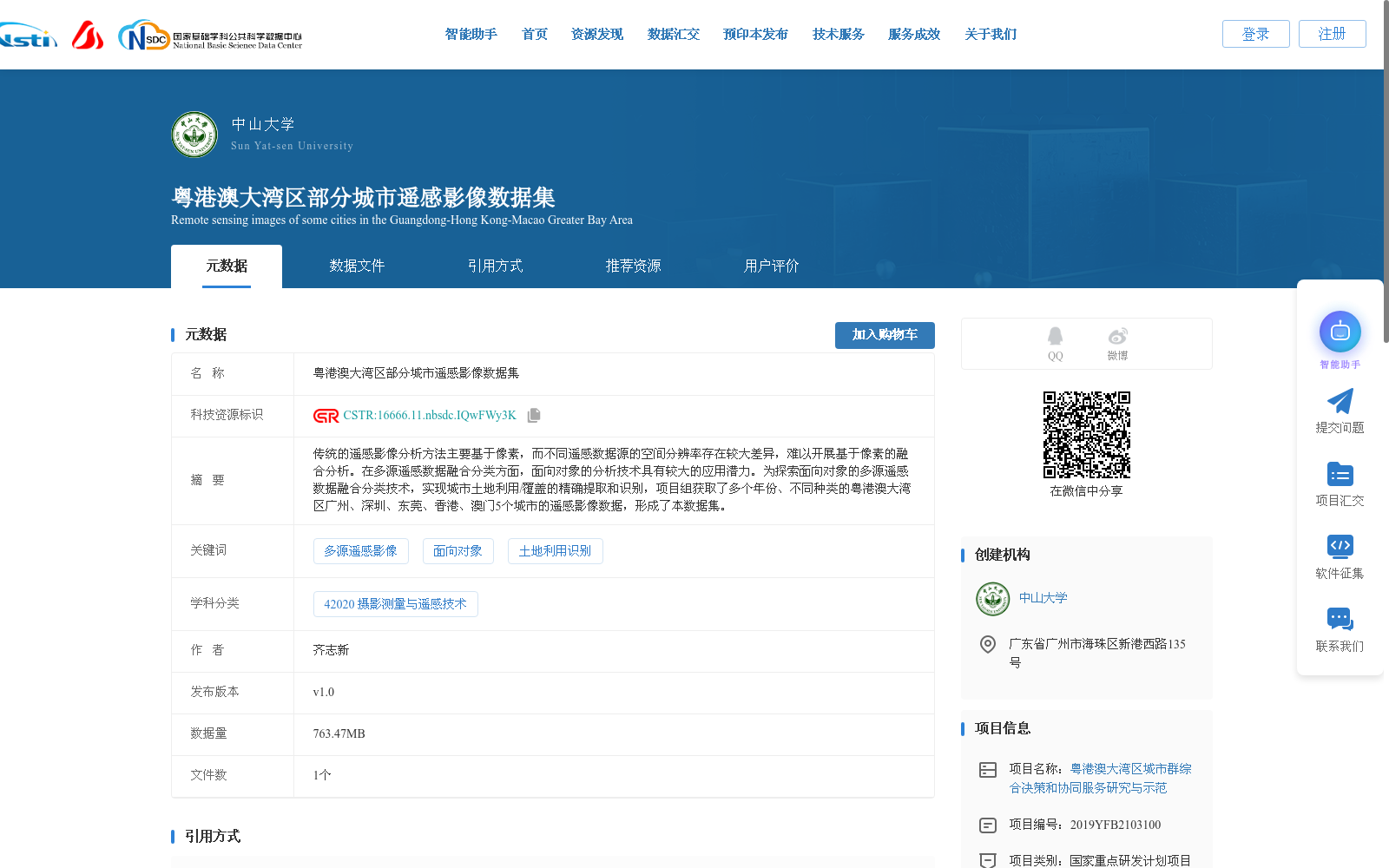Open the 预印本发布 menu item
Viewport: 1389px width, 868px height.
coord(754,34)
